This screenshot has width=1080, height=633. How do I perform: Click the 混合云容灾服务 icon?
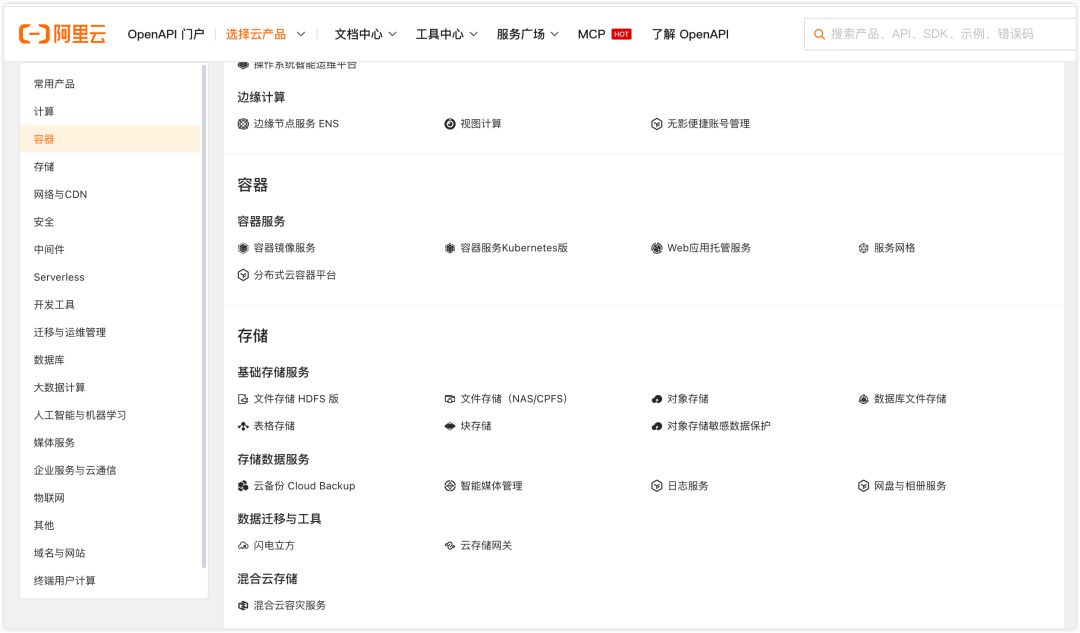click(243, 605)
